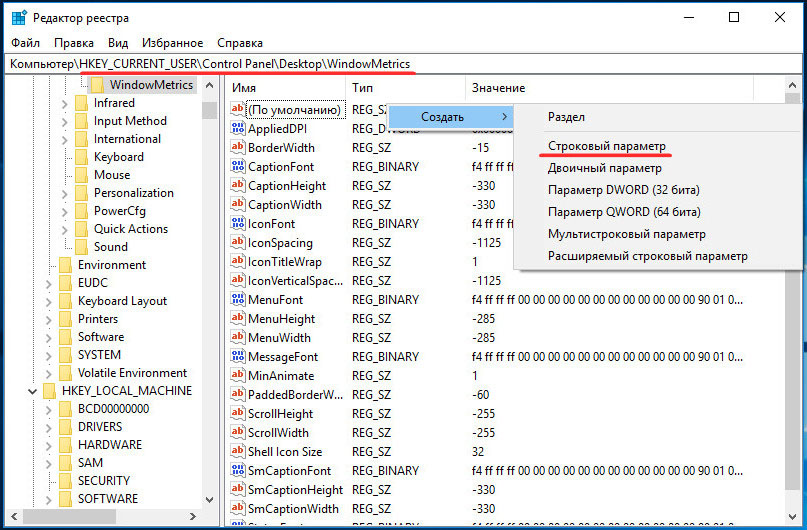Open the Правка menu

click(x=74, y=43)
